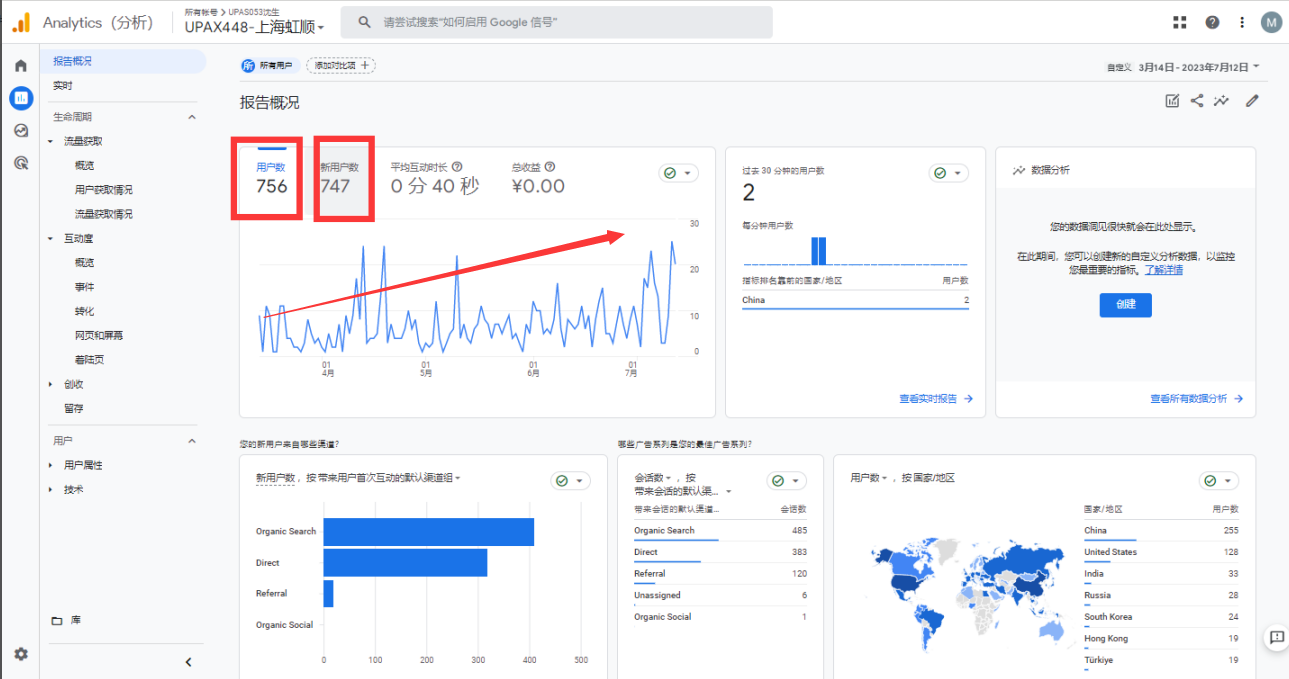The width and height of the screenshot is (1289, 679).
Task: Click the search input field
Action: click(557, 22)
